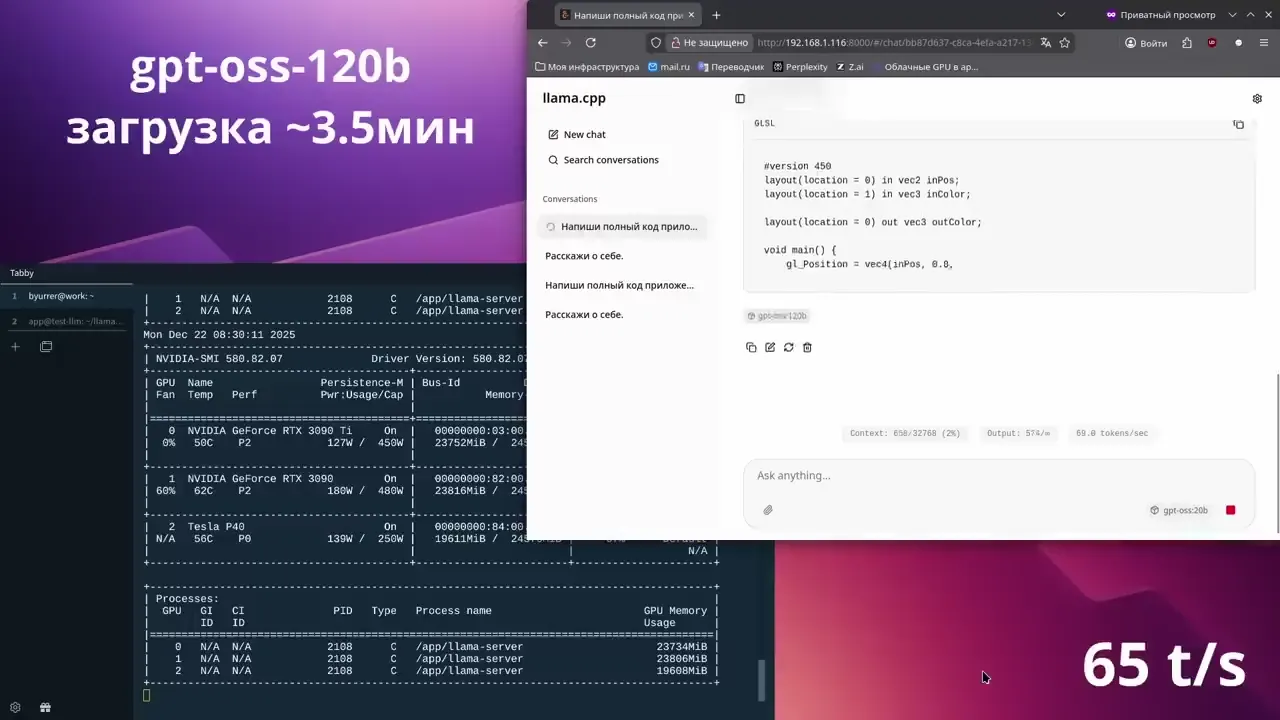The width and height of the screenshot is (1280, 720).
Task: Copy the GLSL code block
Action: point(1238,124)
